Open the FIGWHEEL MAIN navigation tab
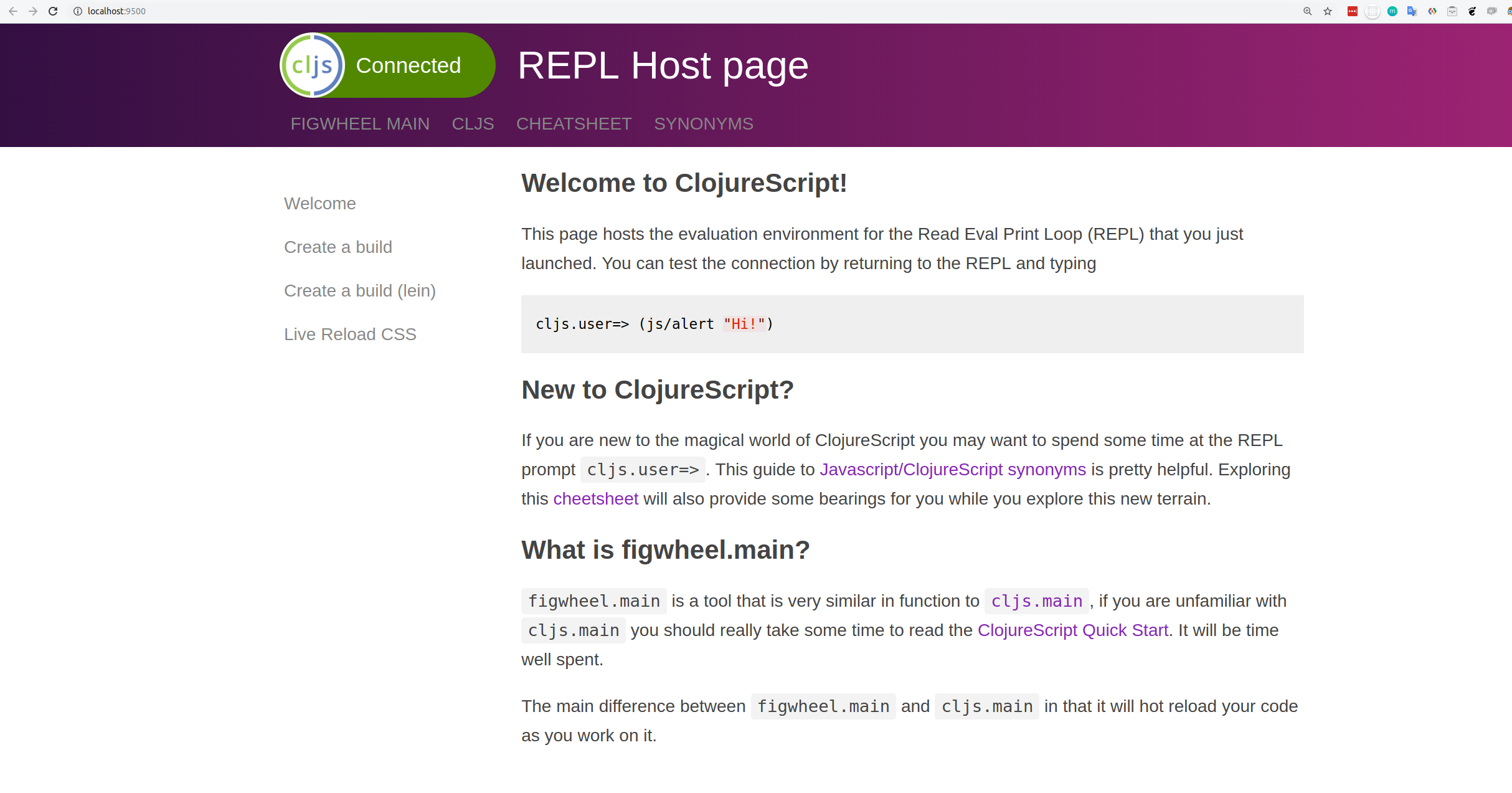 tap(360, 123)
